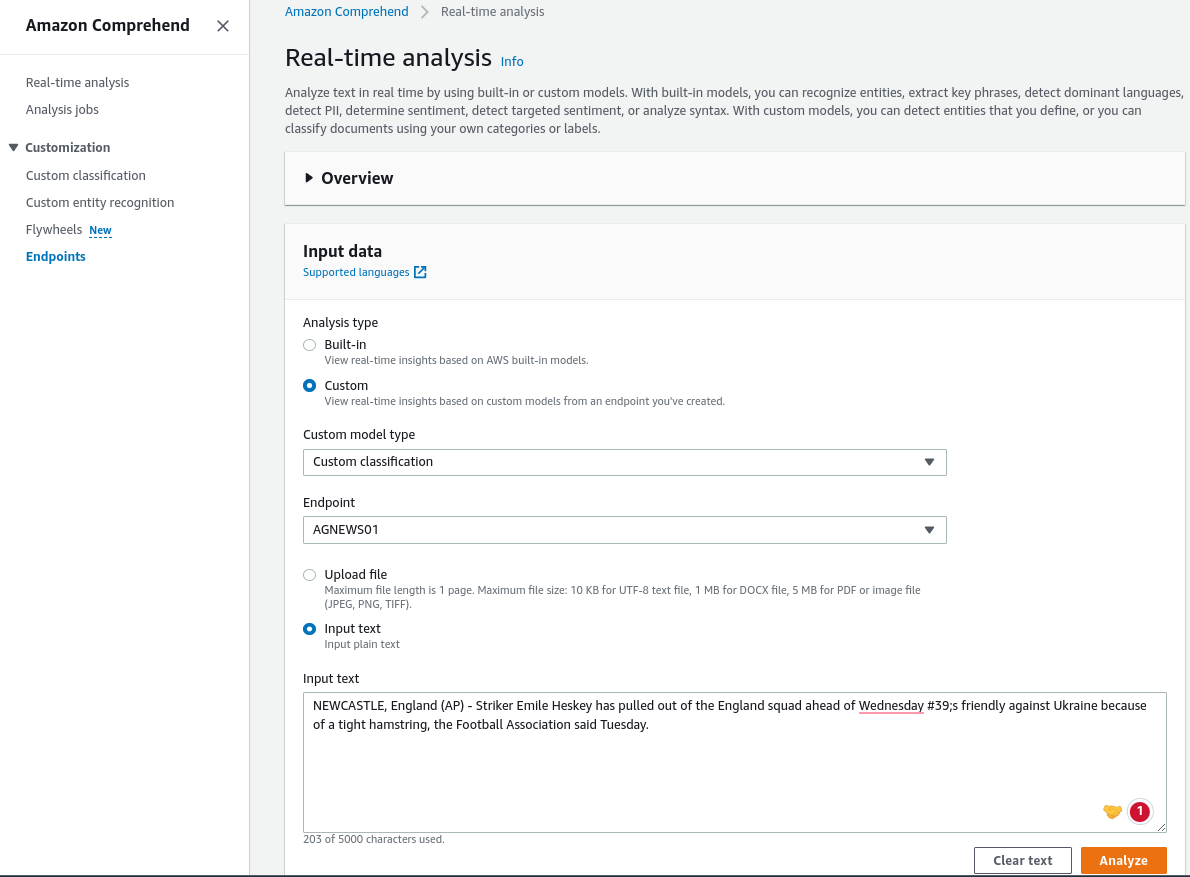Image resolution: width=1190 pixels, height=877 pixels.
Task: Open Flywheels in sidebar
Action: [54, 229]
